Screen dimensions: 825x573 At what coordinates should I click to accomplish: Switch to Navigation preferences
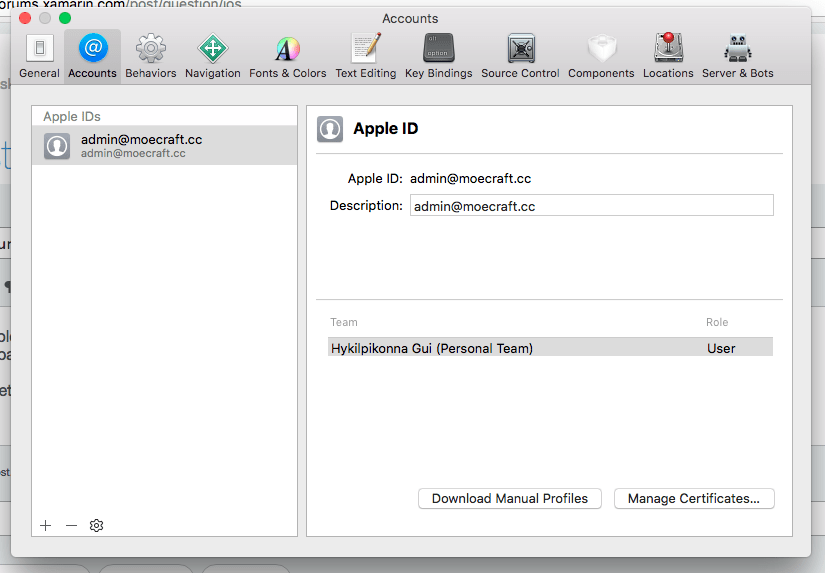pos(213,56)
